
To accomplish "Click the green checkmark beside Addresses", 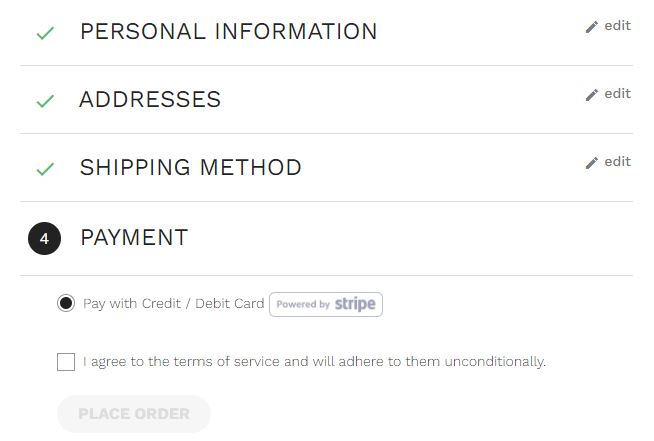I will click(x=44, y=101).
